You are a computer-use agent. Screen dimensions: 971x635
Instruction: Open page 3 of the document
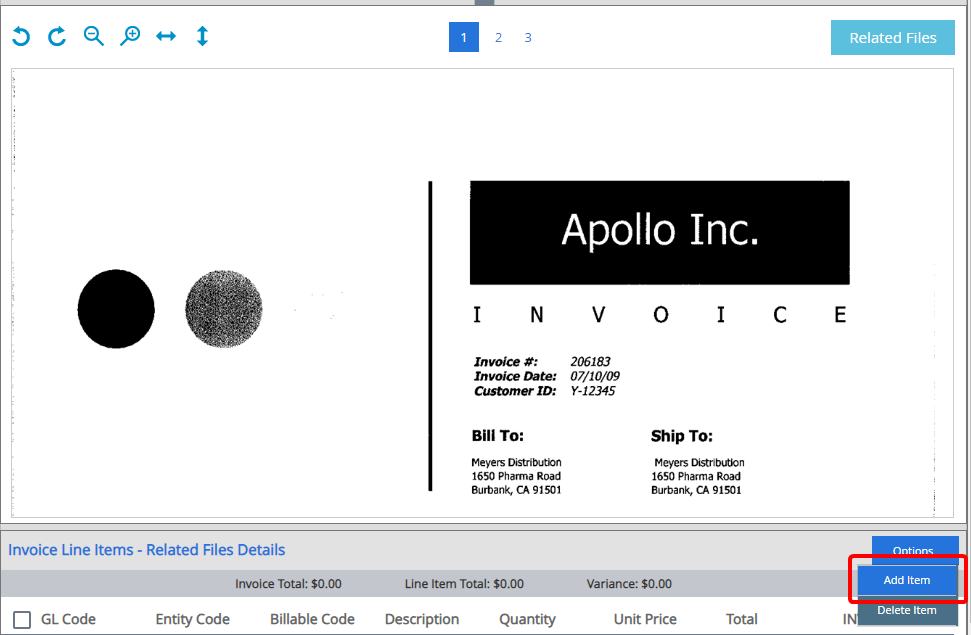(528, 38)
